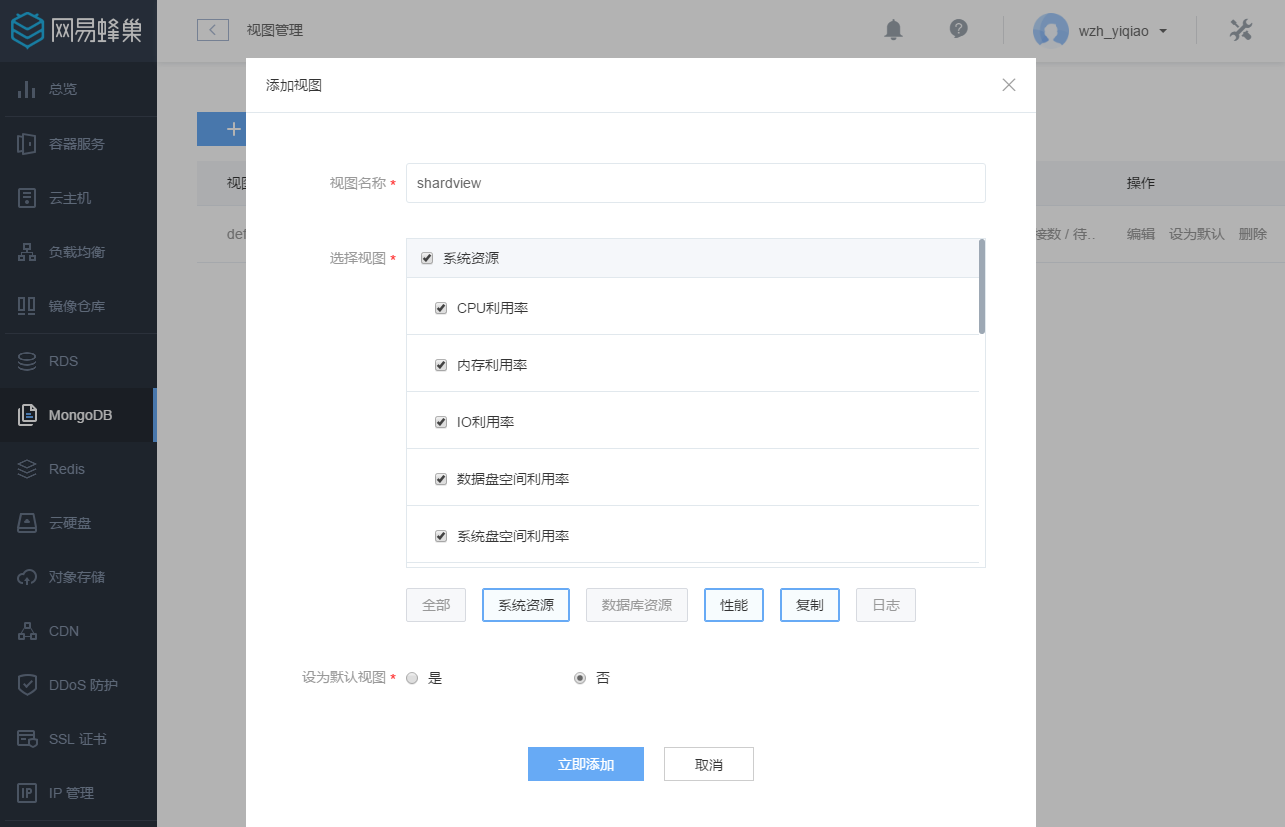Click the back arrow button
This screenshot has height=827, width=1285.
tap(213, 30)
